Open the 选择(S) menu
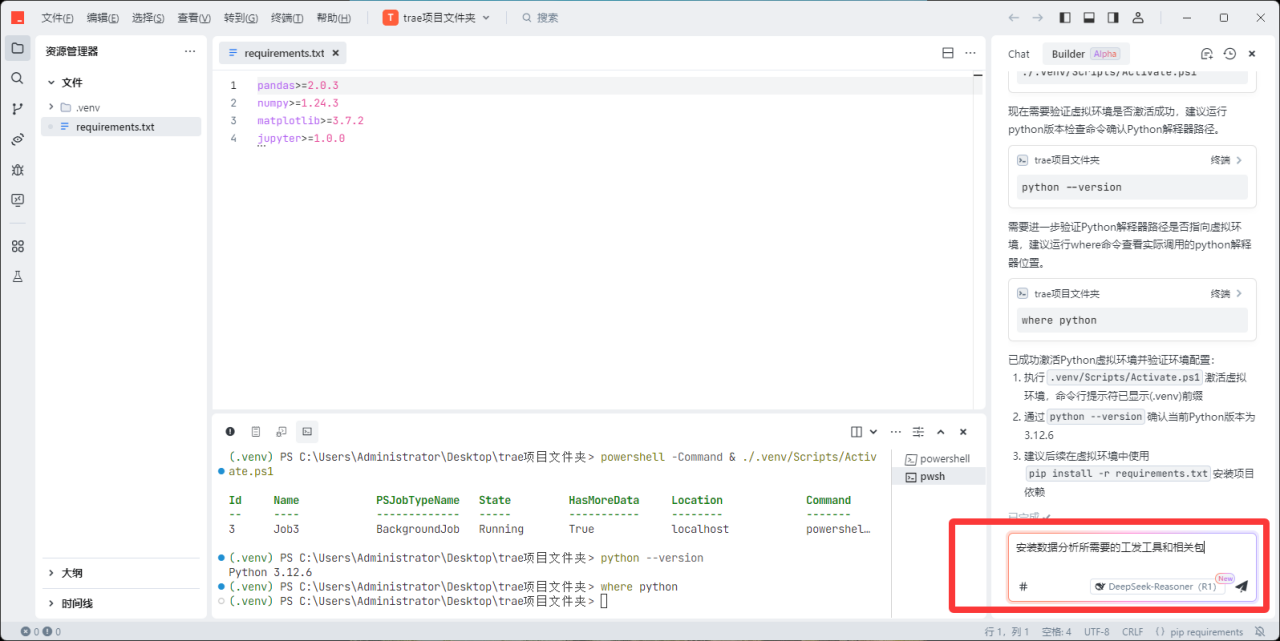Screen dimensions: 1280x641 tap(148, 18)
